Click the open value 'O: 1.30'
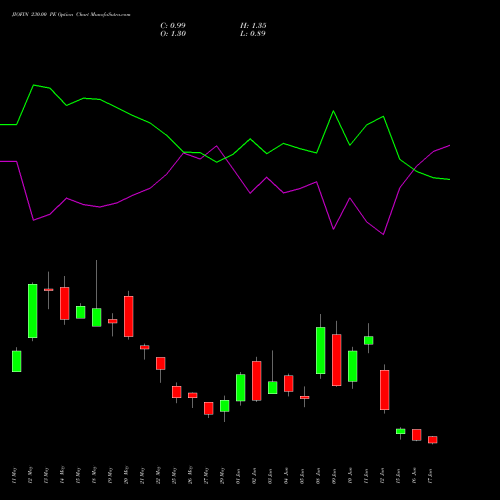 (x=173, y=34)
